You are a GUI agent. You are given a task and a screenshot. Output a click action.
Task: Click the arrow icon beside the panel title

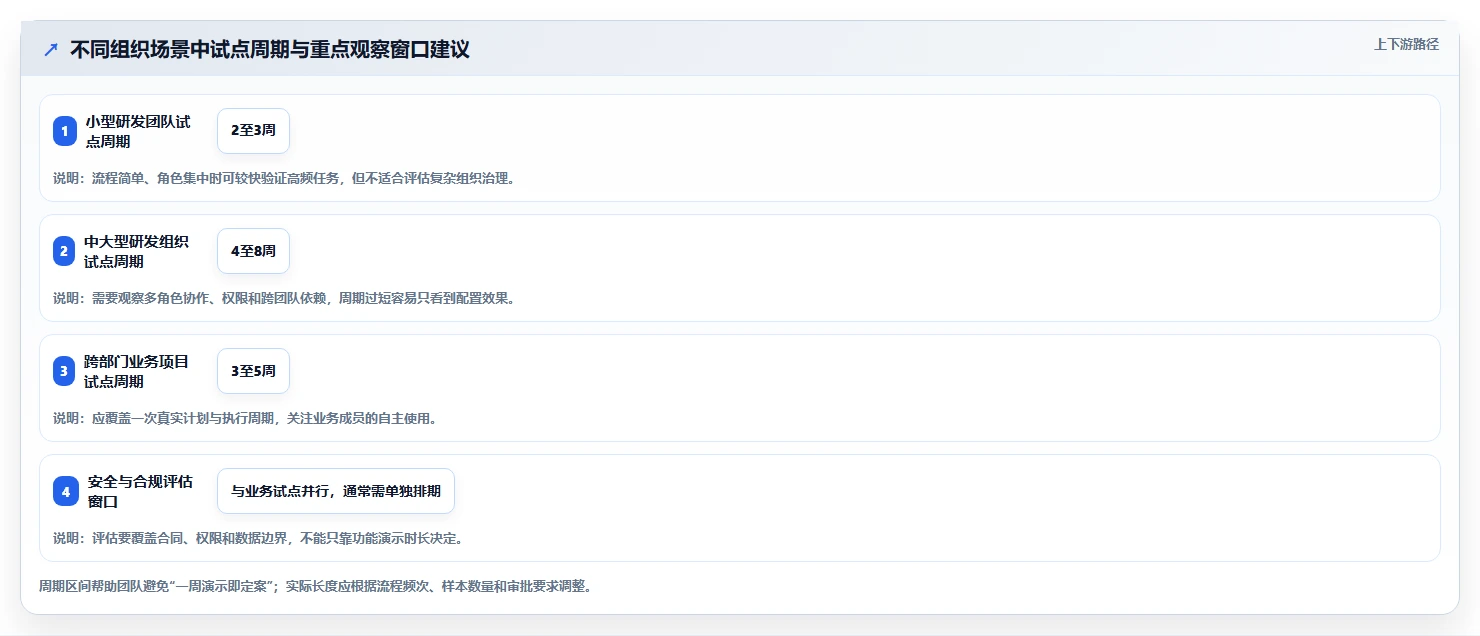51,49
